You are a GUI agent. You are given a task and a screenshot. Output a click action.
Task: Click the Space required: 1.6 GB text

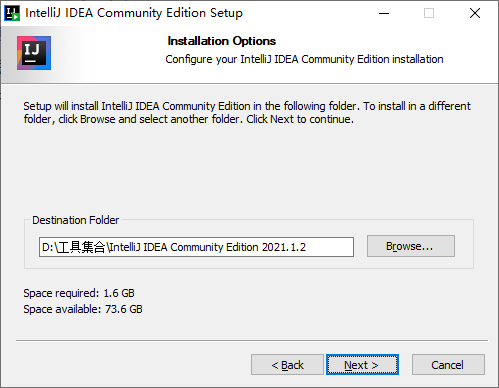click(79, 293)
